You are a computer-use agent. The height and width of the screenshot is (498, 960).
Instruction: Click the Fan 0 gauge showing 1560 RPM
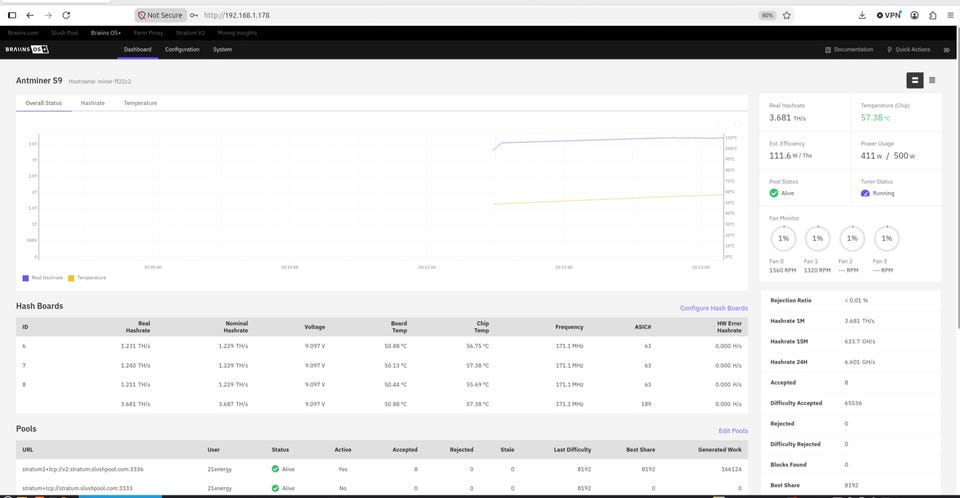783,238
